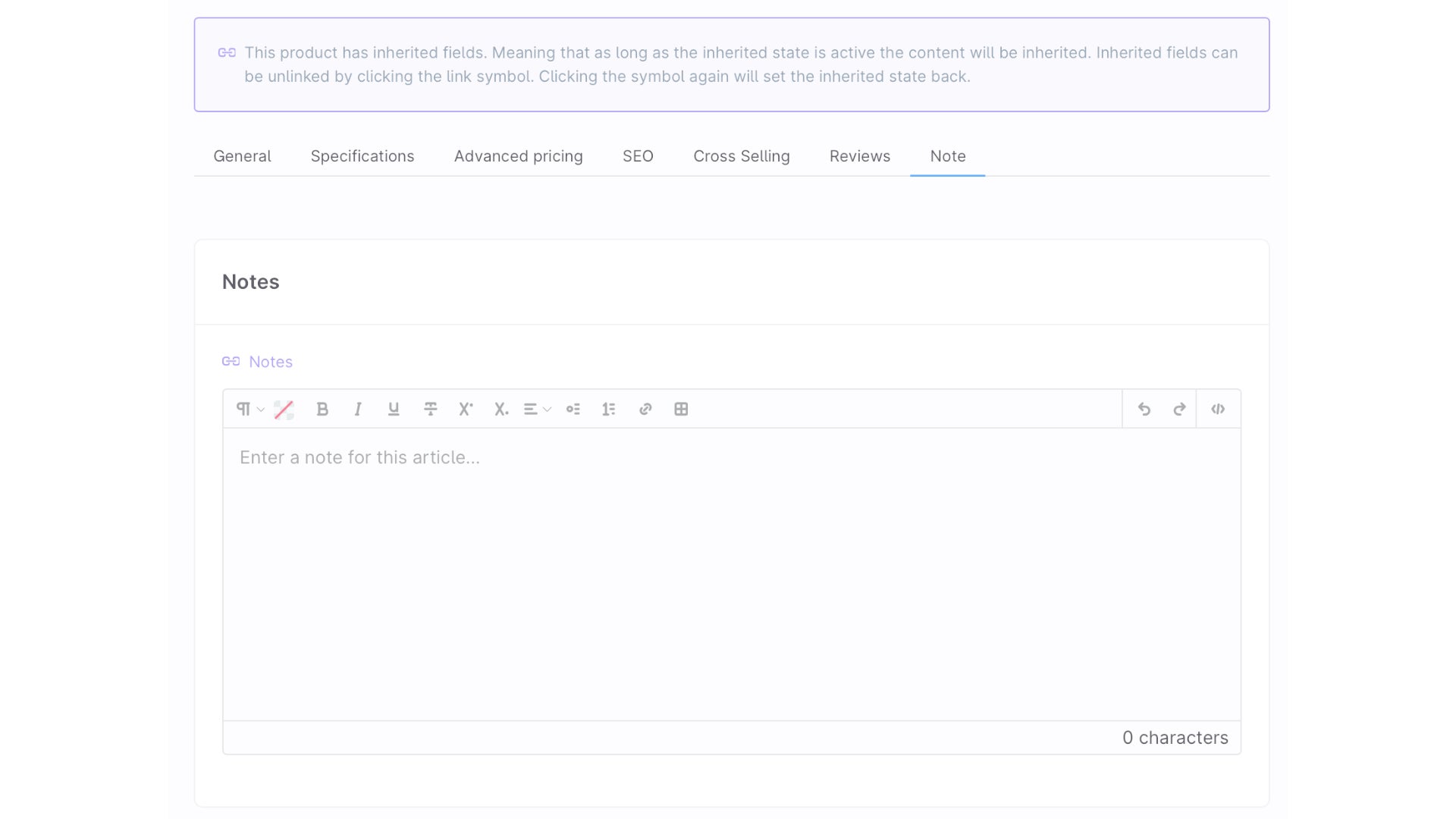Apply subscript formatting

[501, 409]
